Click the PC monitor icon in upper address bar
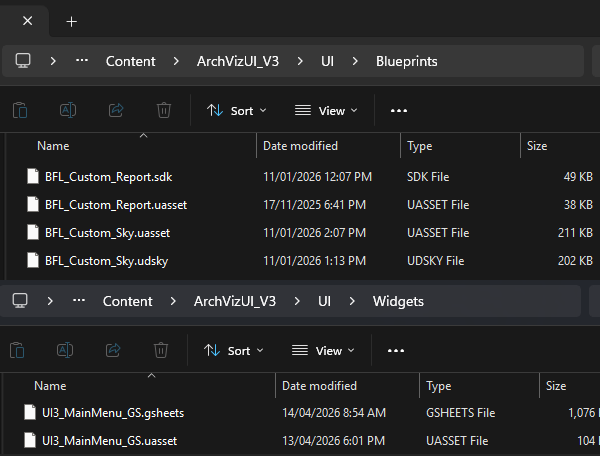 pyautogui.click(x=23, y=61)
